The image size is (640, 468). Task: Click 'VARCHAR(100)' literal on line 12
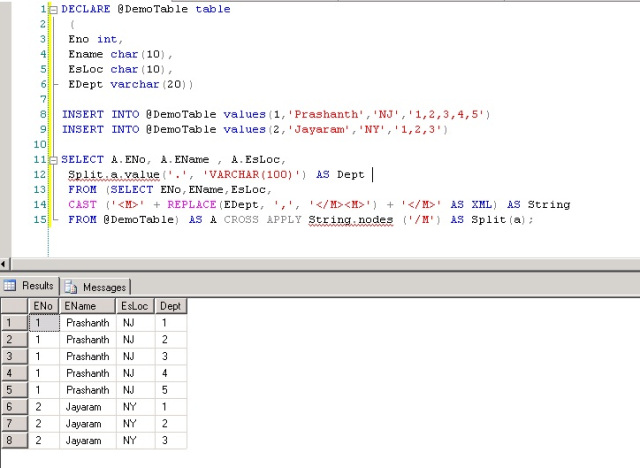click(x=251, y=175)
